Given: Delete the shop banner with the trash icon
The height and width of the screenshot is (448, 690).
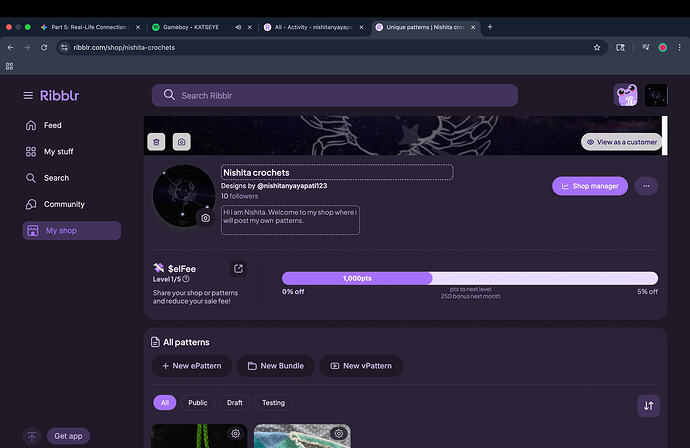Looking at the screenshot, I should (156, 142).
